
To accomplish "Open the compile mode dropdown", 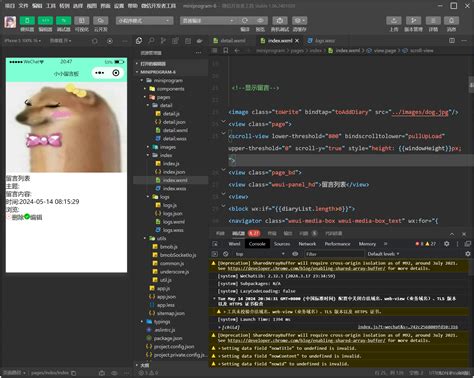I will pos(207,21).
